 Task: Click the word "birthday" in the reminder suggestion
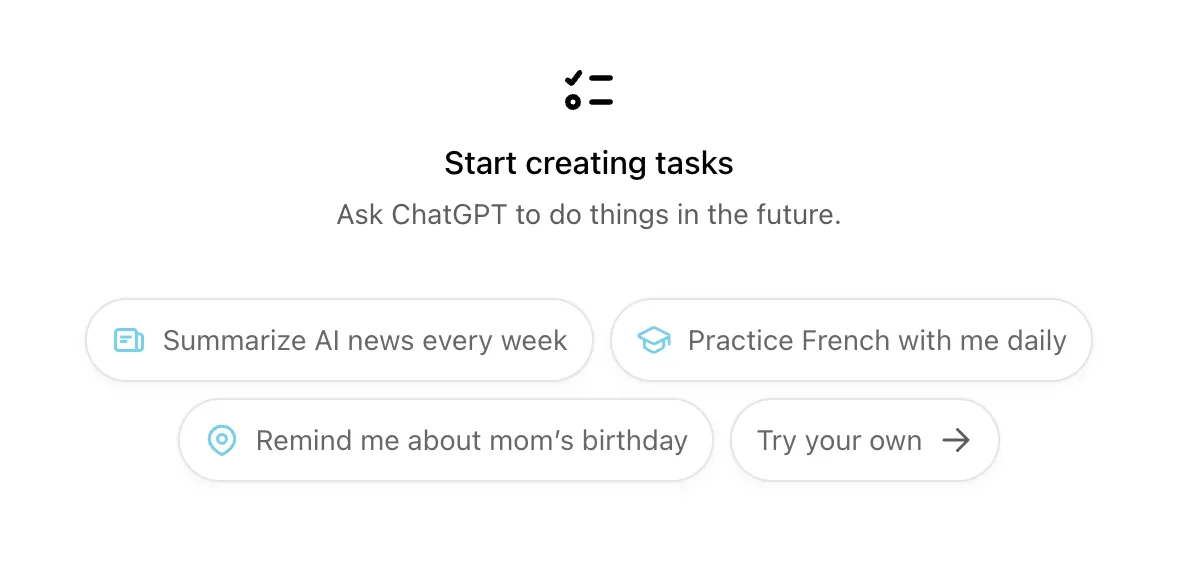coord(636,441)
